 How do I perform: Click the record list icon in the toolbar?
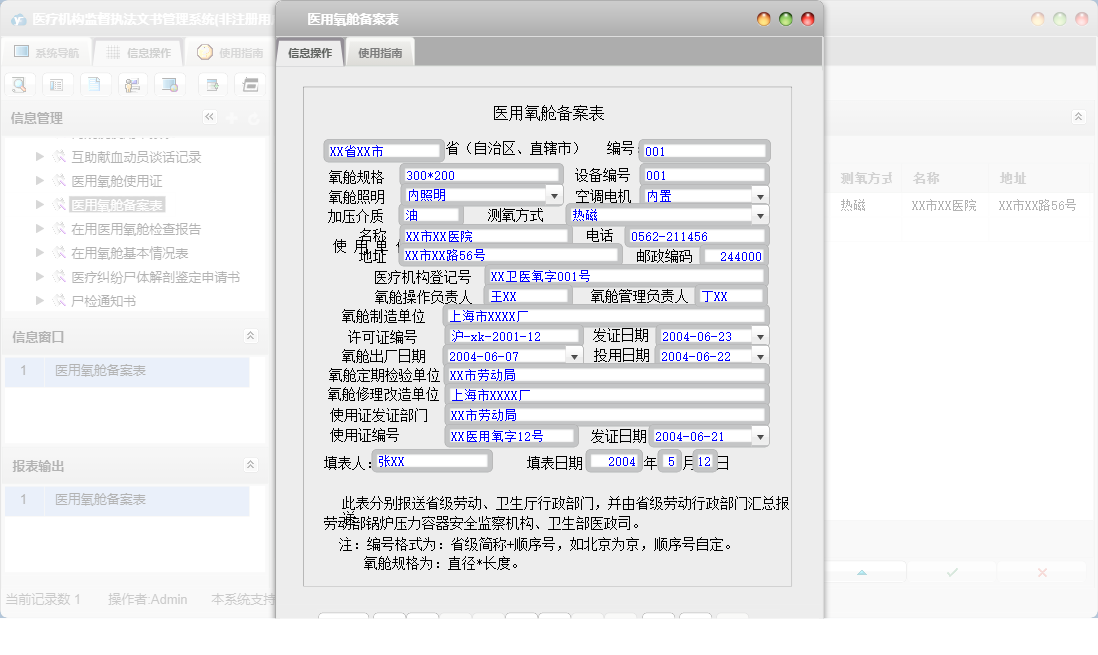[57, 84]
